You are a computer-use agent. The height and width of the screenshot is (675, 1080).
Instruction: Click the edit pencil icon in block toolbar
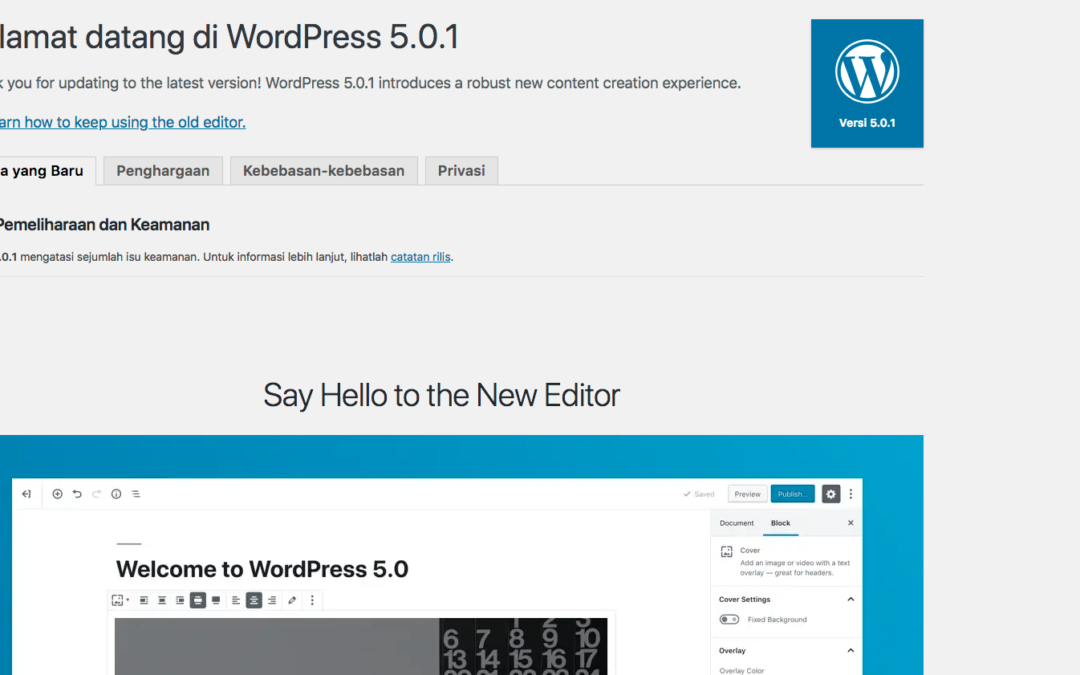click(292, 601)
